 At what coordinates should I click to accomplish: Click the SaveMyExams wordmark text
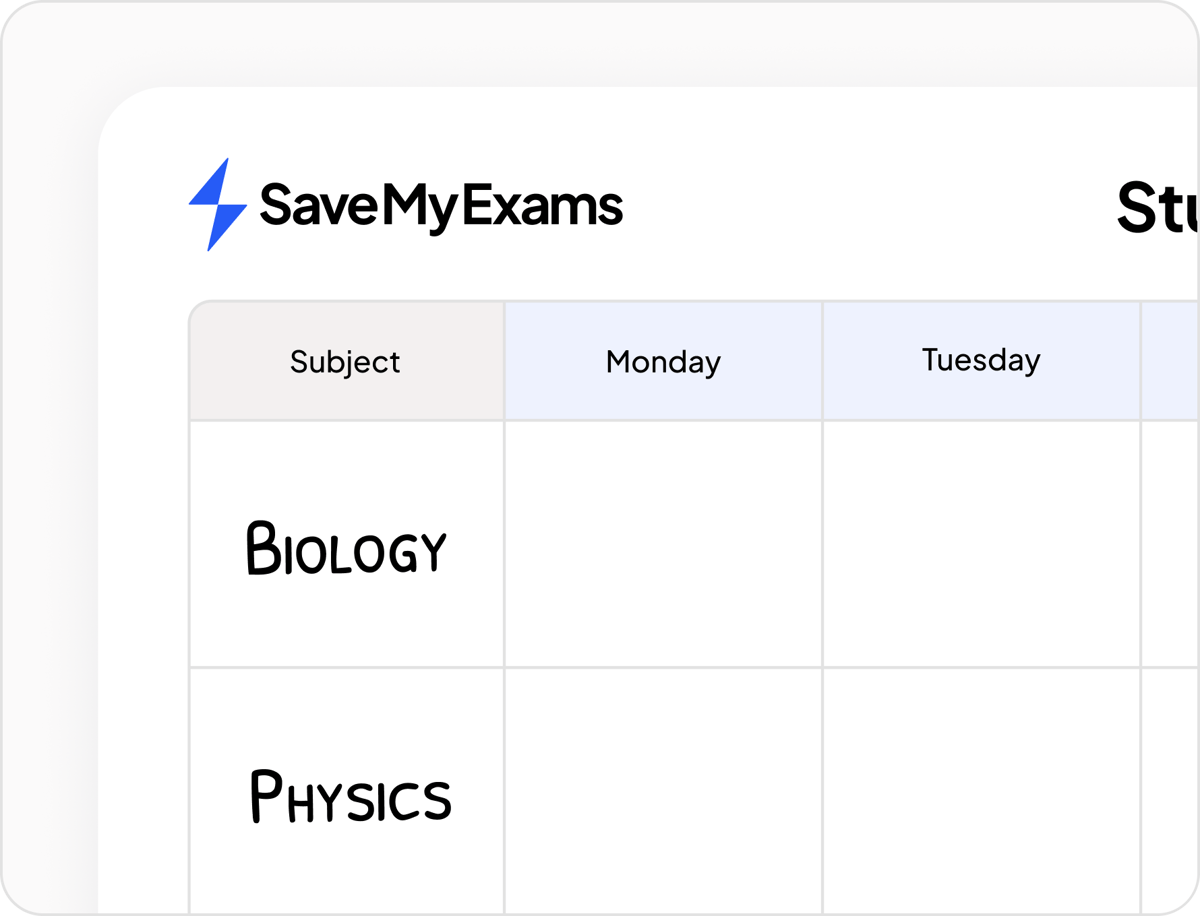[x=441, y=205]
